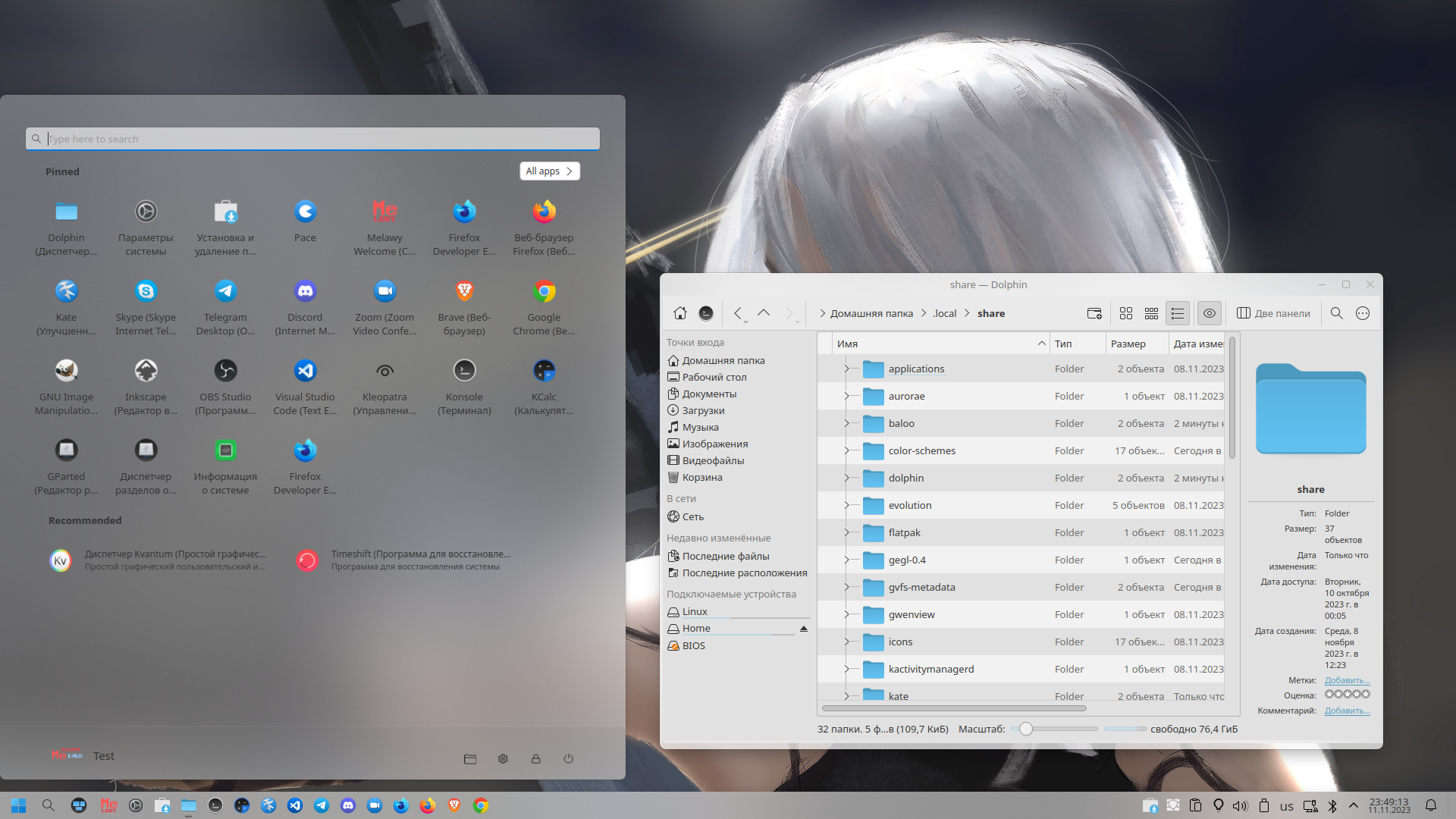This screenshot has width=1456, height=819.
Task: Adjust the Масштаб zoom slider
Action: pyautogui.click(x=1026, y=729)
